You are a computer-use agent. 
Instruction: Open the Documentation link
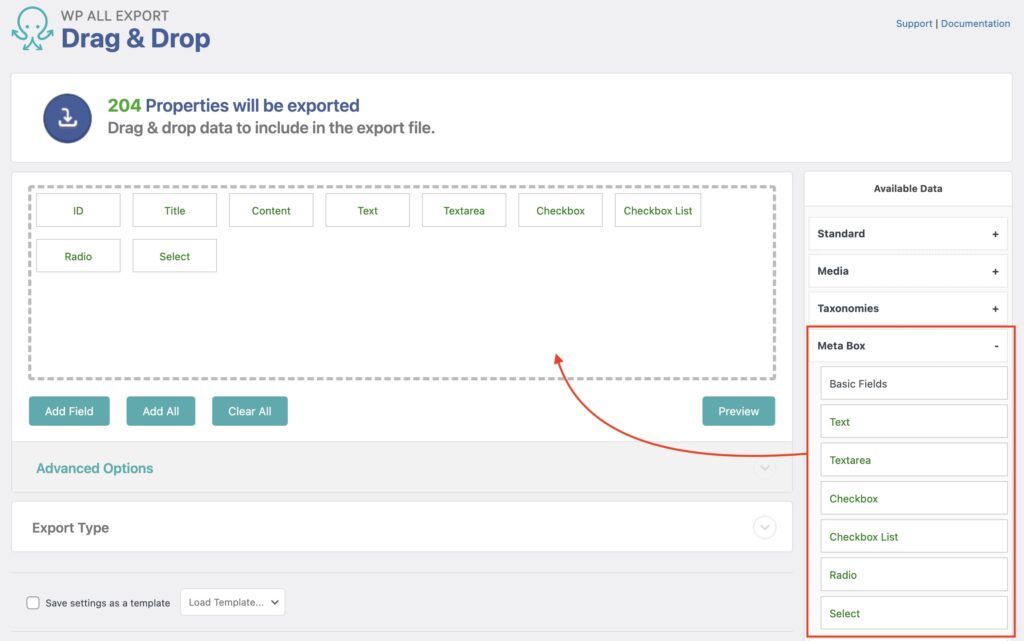tap(975, 23)
